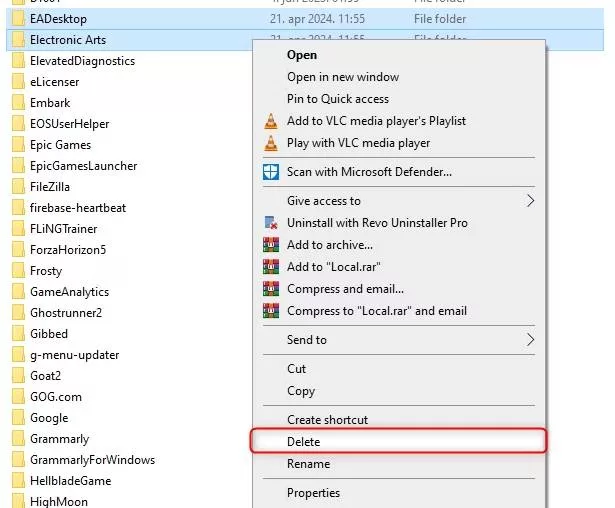This screenshot has width=615, height=508.
Task: Click the firebase-heartbeat folder icon
Action: click(x=18, y=208)
